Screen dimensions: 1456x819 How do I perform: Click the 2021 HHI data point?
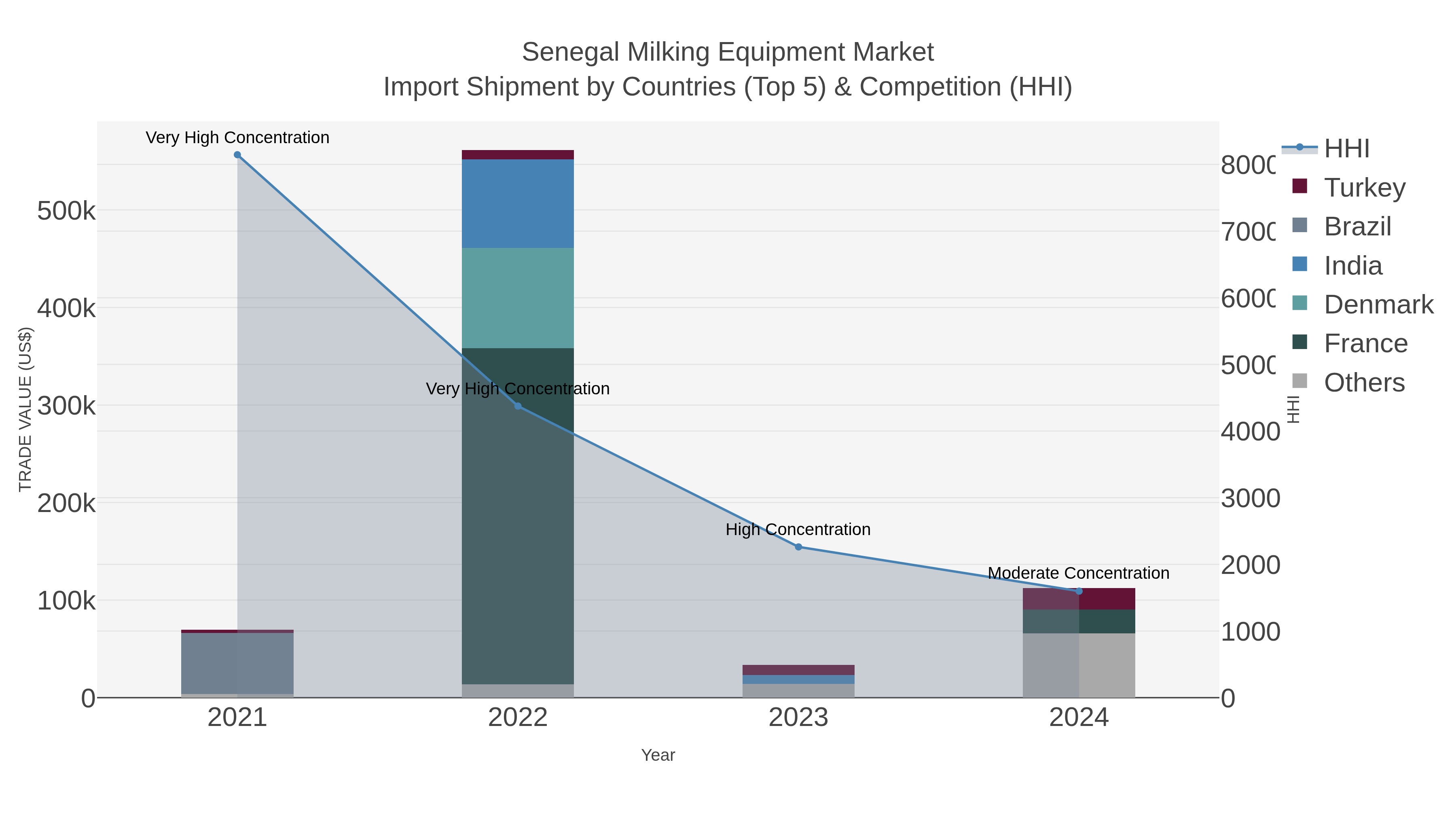(237, 155)
